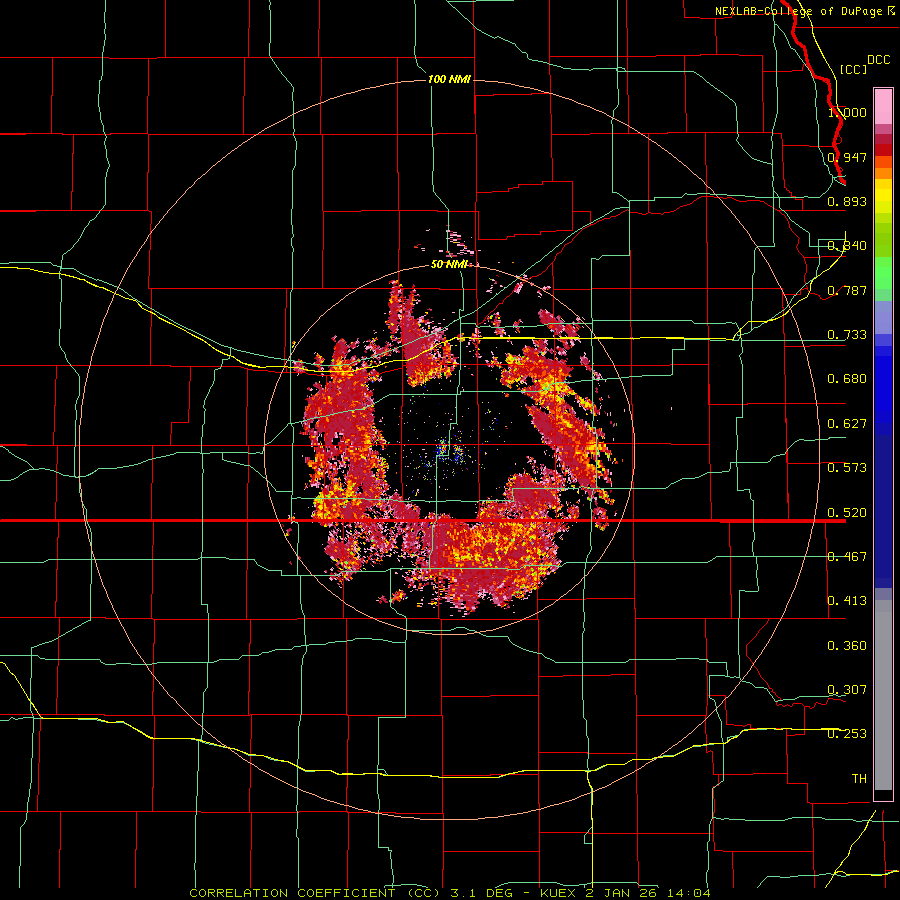Select the 0.360 legend value

847,646
